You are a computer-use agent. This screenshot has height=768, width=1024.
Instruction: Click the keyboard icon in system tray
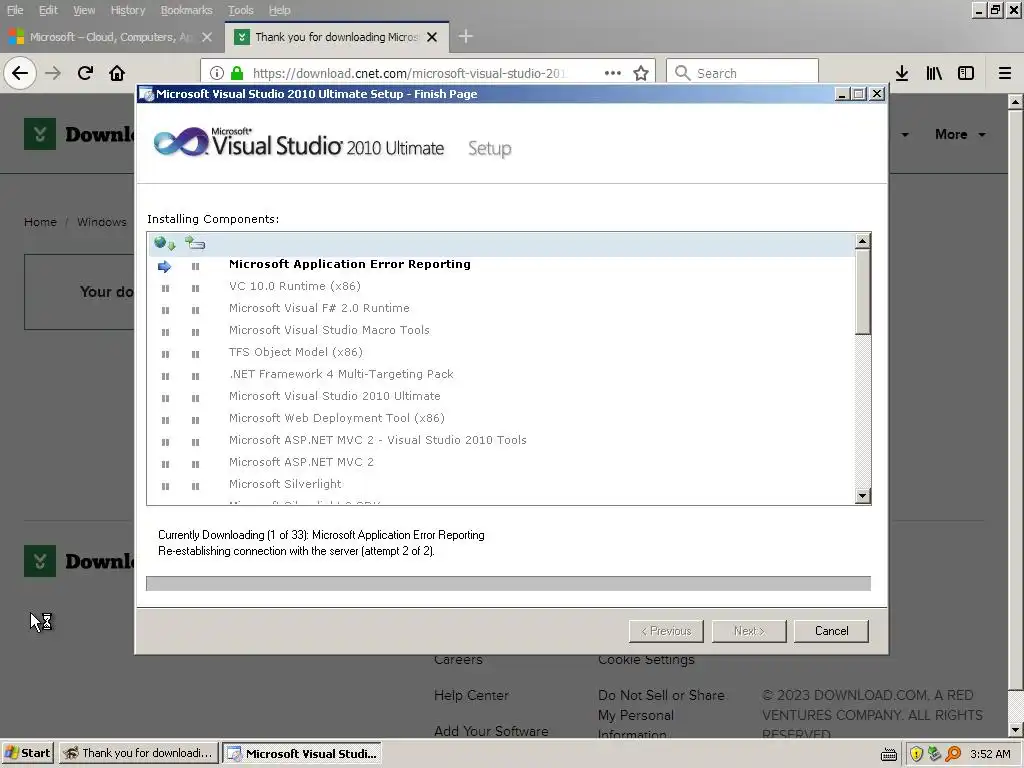point(889,754)
